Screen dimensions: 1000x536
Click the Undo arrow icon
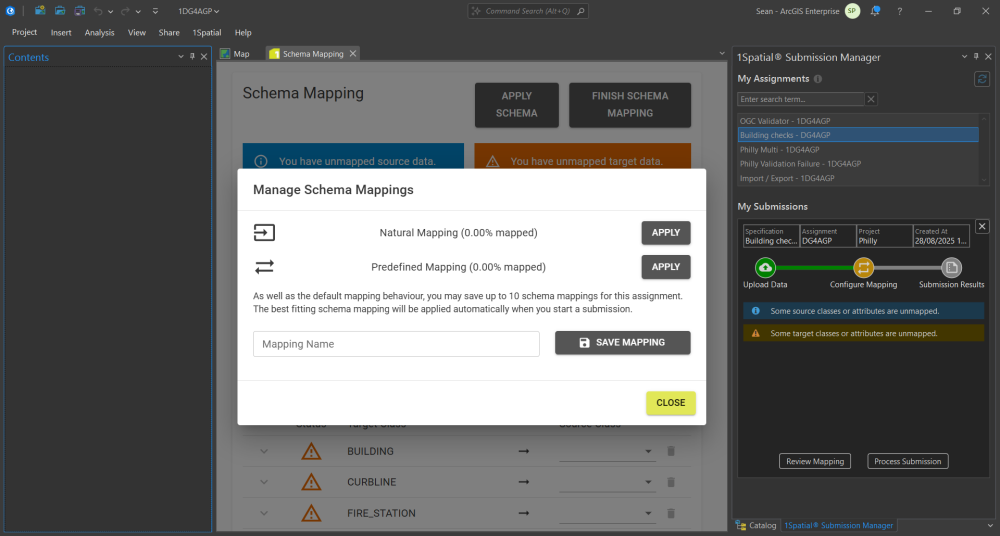[x=98, y=11]
